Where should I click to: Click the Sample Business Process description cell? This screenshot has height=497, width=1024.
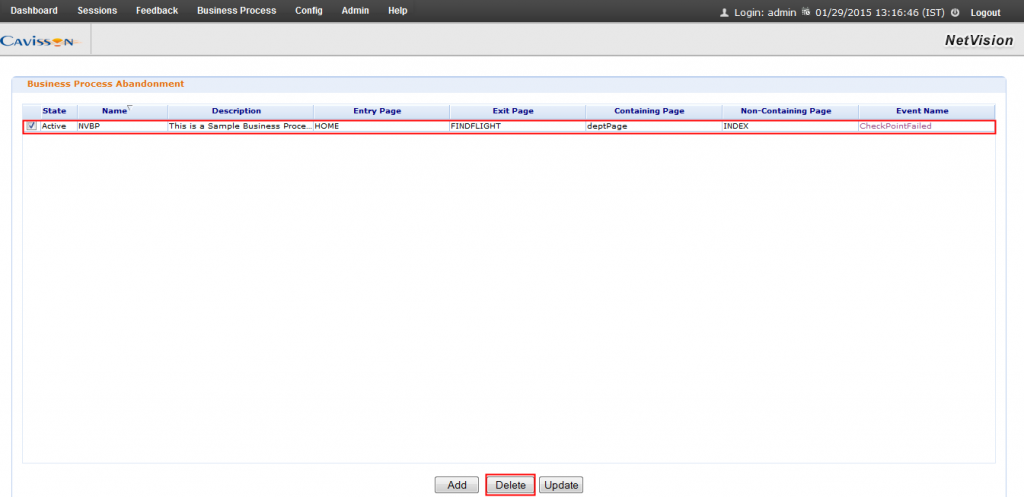(240, 126)
